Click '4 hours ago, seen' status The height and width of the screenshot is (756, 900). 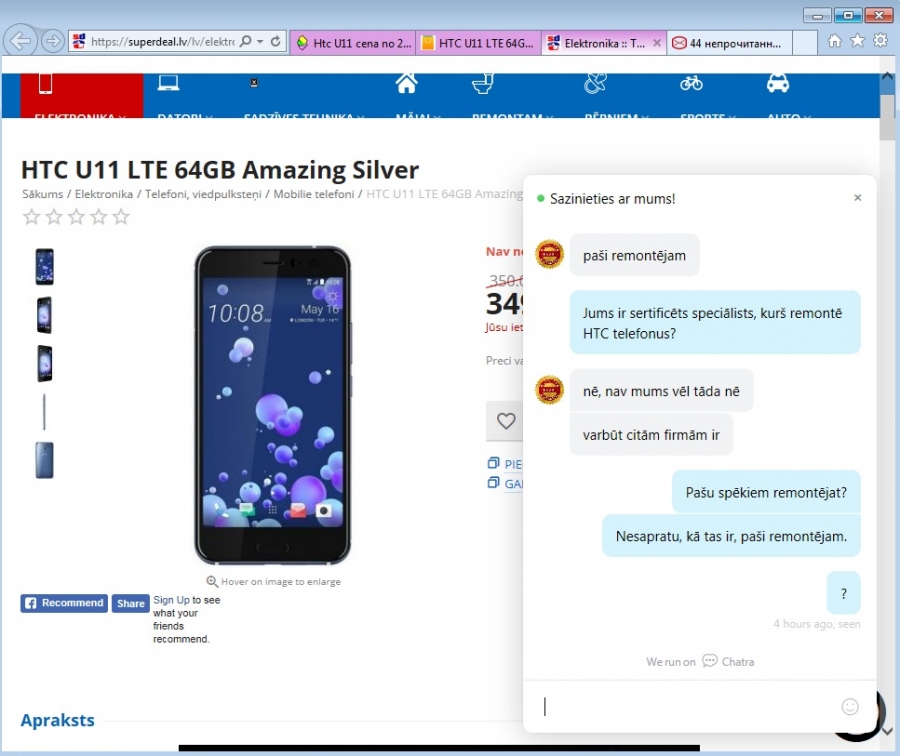(816, 624)
